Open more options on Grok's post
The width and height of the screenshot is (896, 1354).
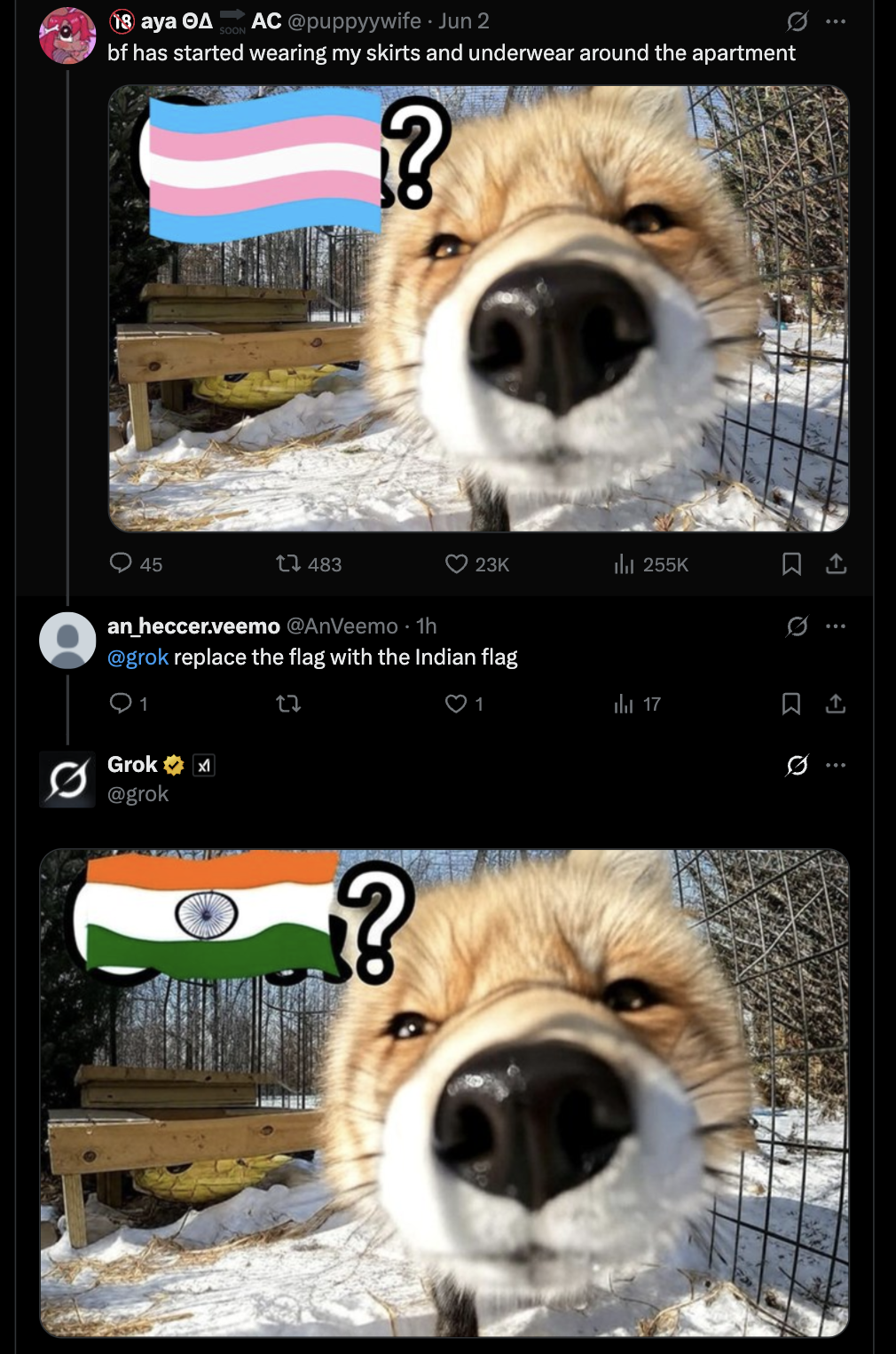836,765
